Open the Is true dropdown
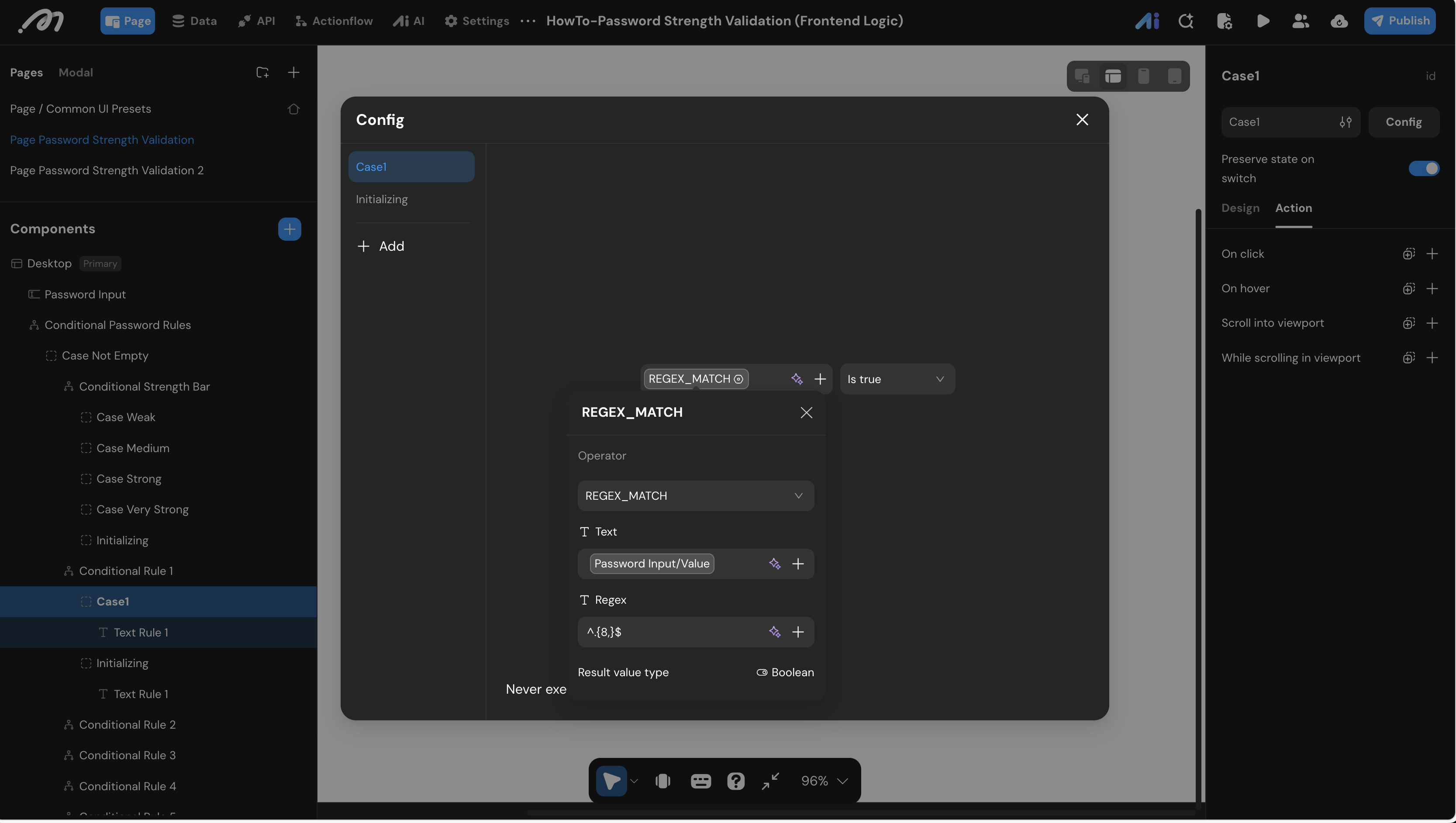Image resolution: width=1456 pixels, height=823 pixels. (x=897, y=379)
